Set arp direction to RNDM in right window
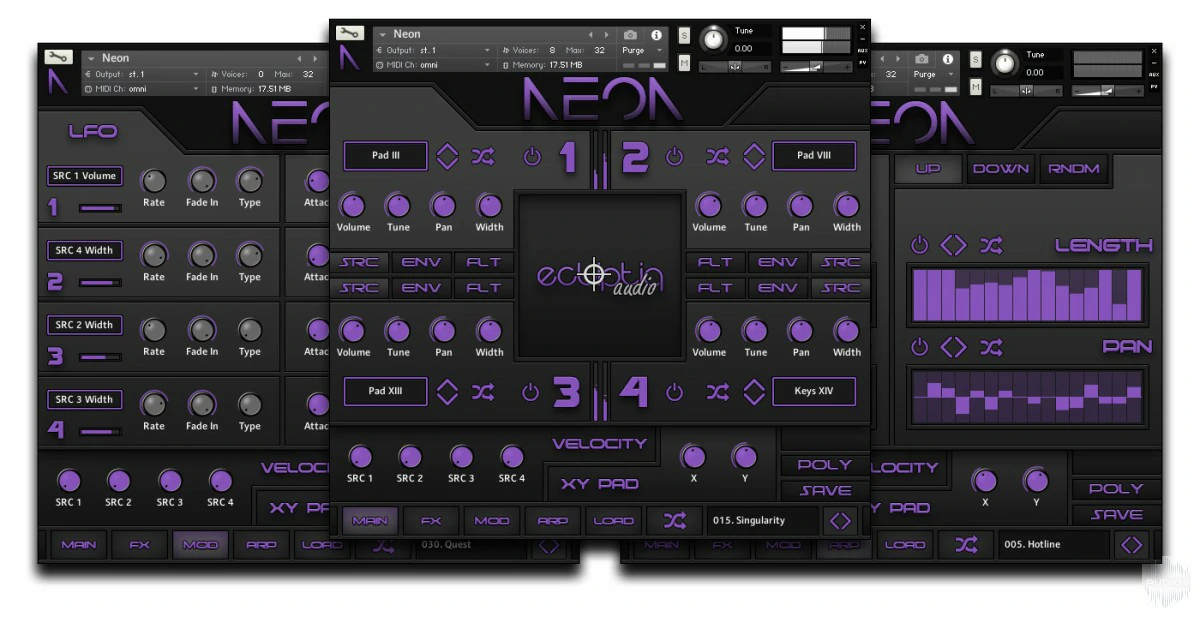This screenshot has height=617, width=1200. pos(1074,169)
